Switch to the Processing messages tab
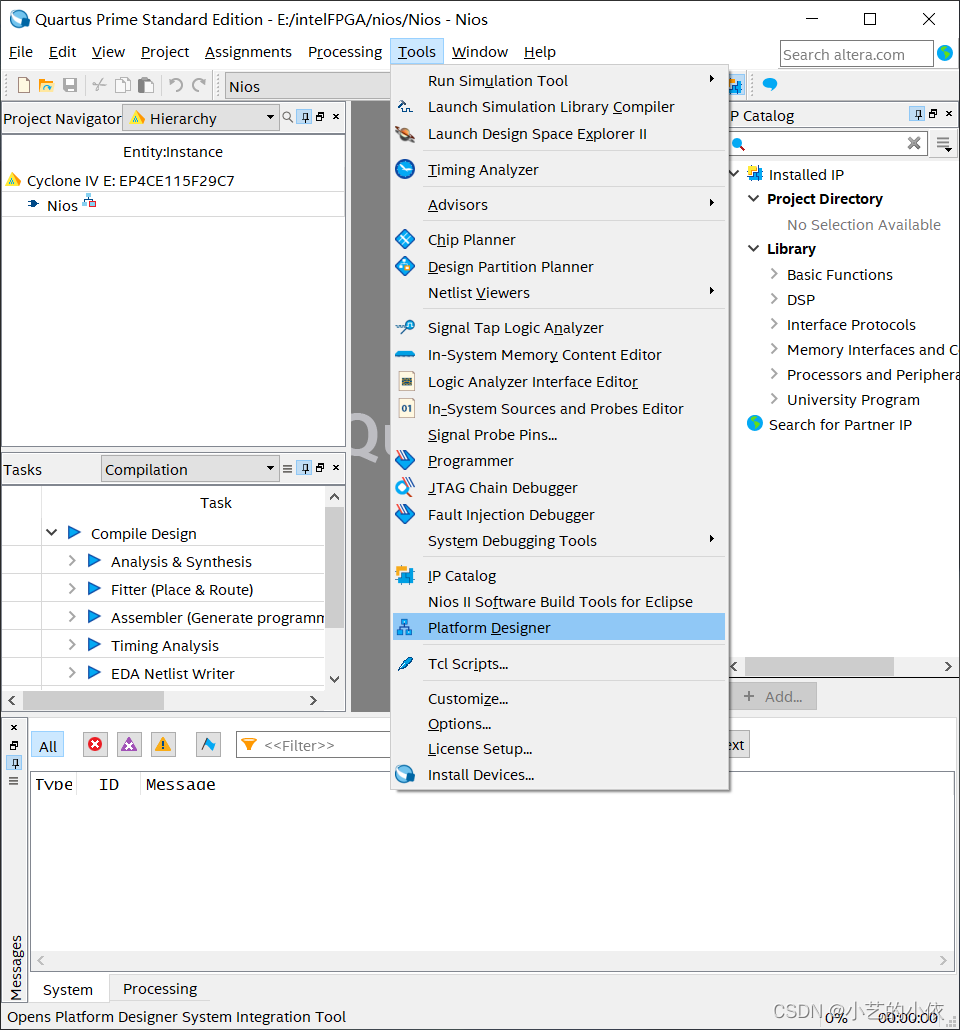The height and width of the screenshot is (1030, 960). pos(160,989)
